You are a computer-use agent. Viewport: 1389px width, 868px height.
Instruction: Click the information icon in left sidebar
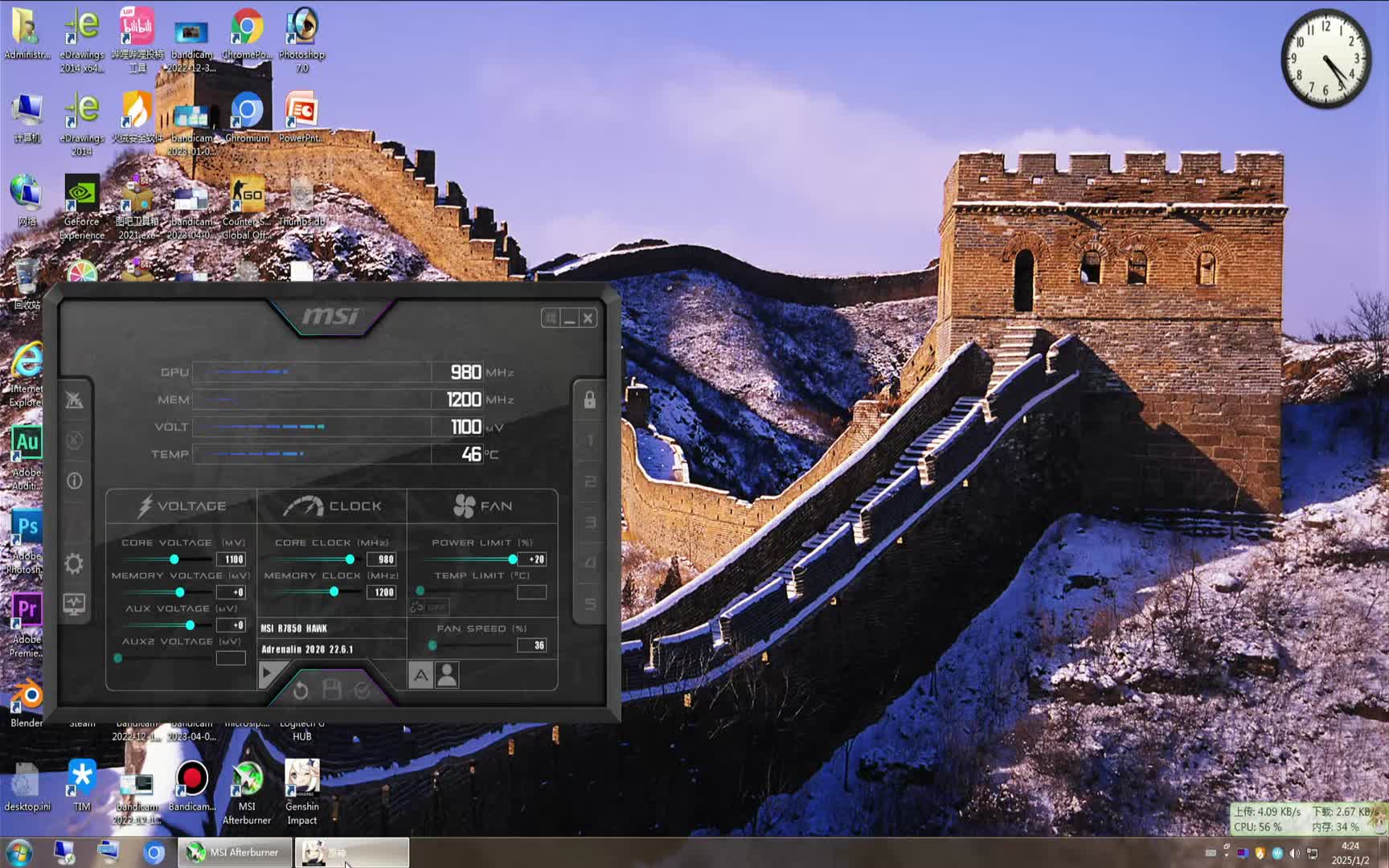click(74, 481)
